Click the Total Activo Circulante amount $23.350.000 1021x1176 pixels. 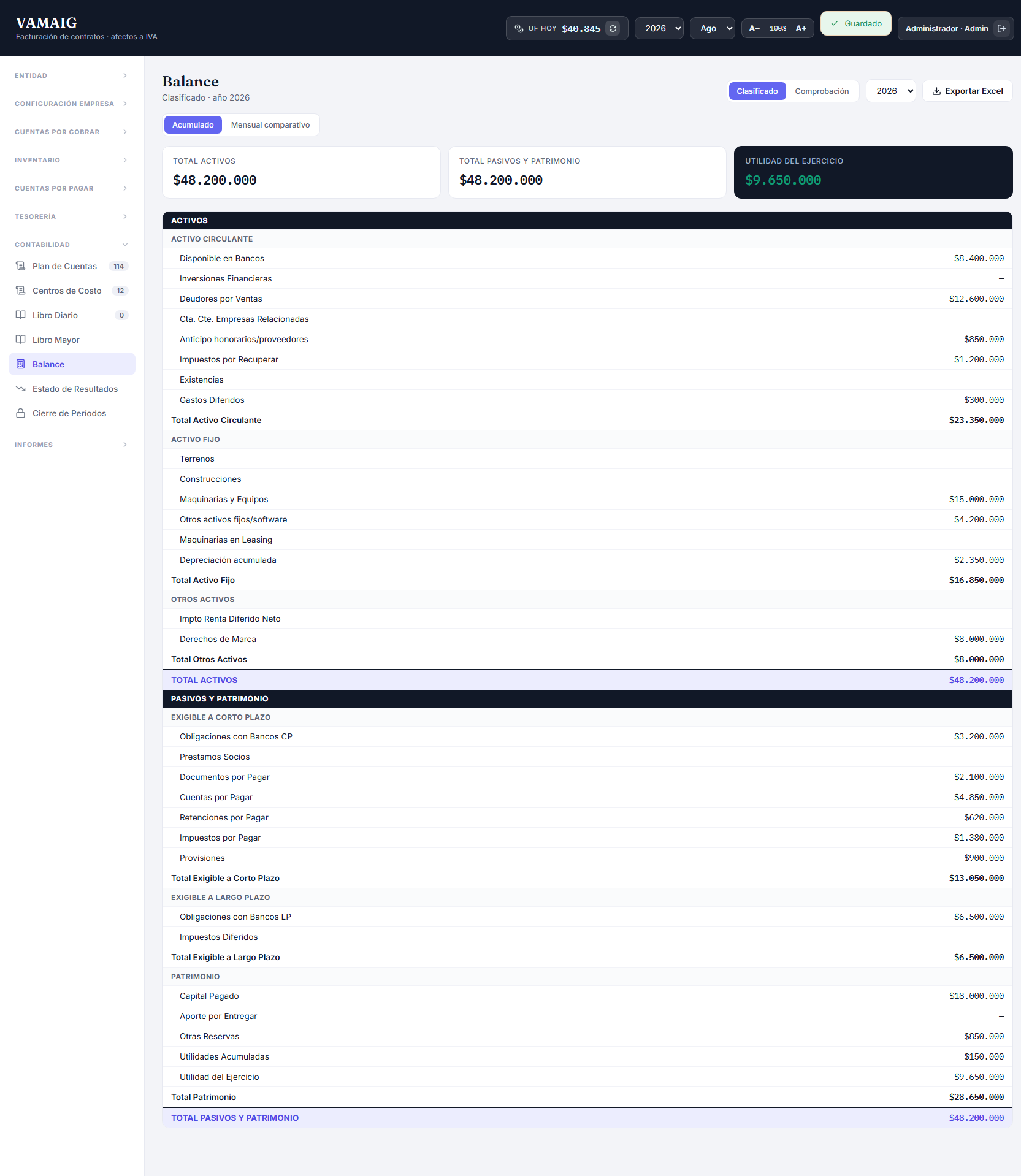976,420
